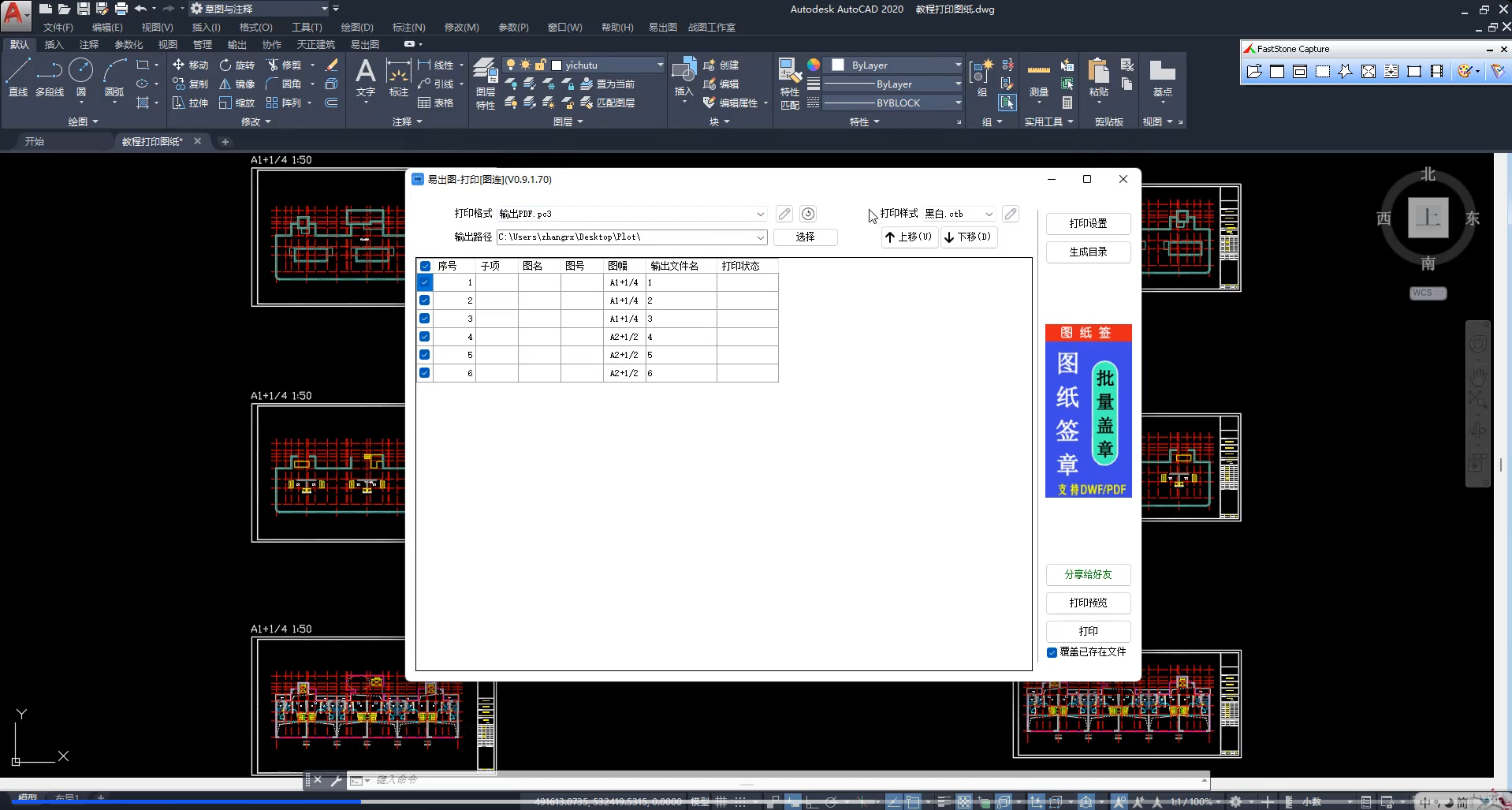Viewport: 1512px width, 810px height.
Task: Switch to the 开始 document tab
Action: (35, 141)
